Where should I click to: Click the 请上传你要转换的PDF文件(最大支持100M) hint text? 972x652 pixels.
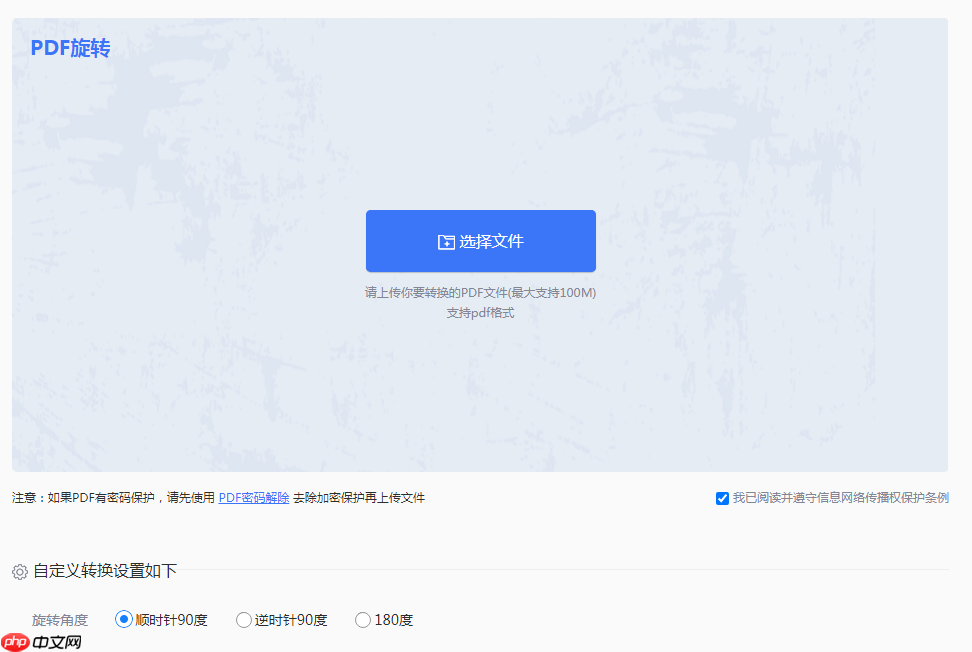tap(480, 293)
